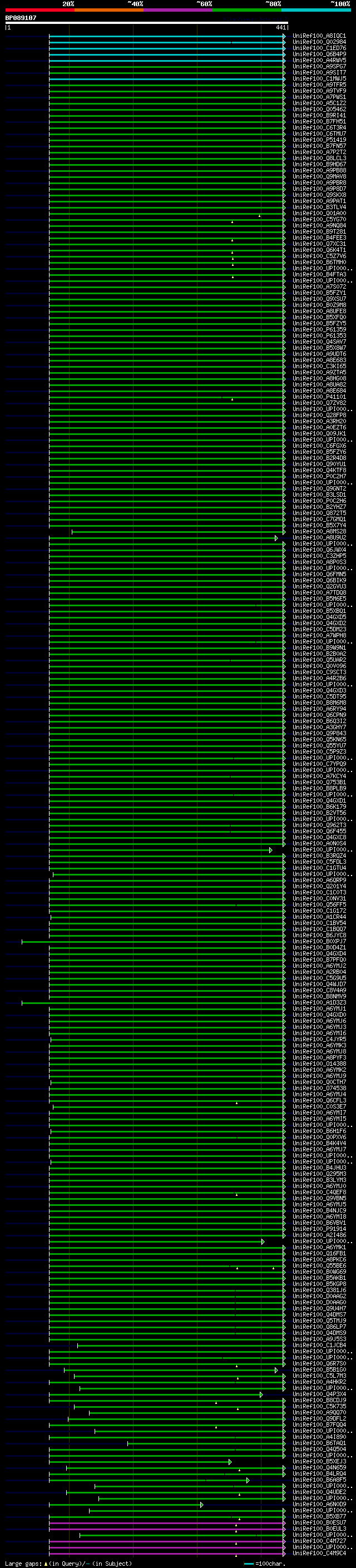Open hit UniRef100_A8IQC1
The height and width of the screenshot is (1568, 356).
coord(319,36)
